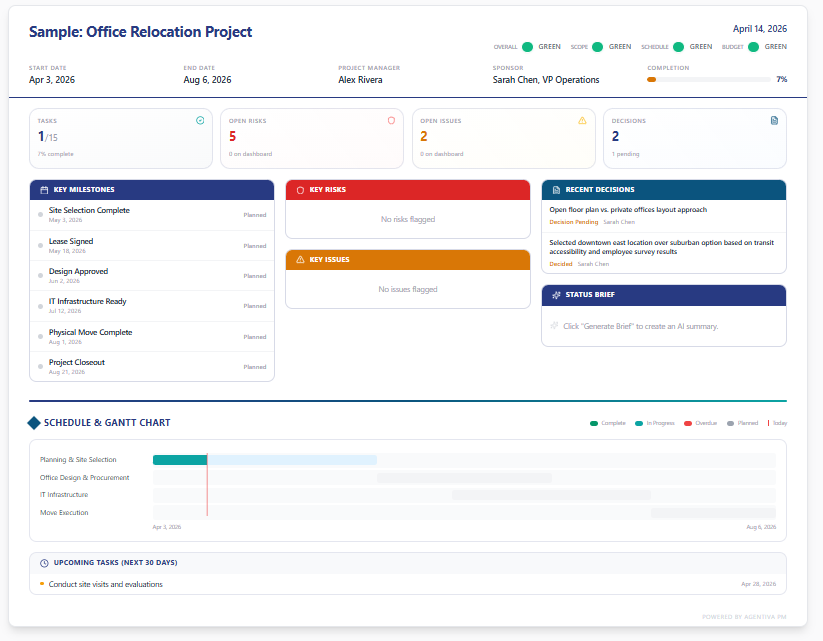Expand the Move Execution task group
Screen dimensions: 823x641
coord(64,512)
